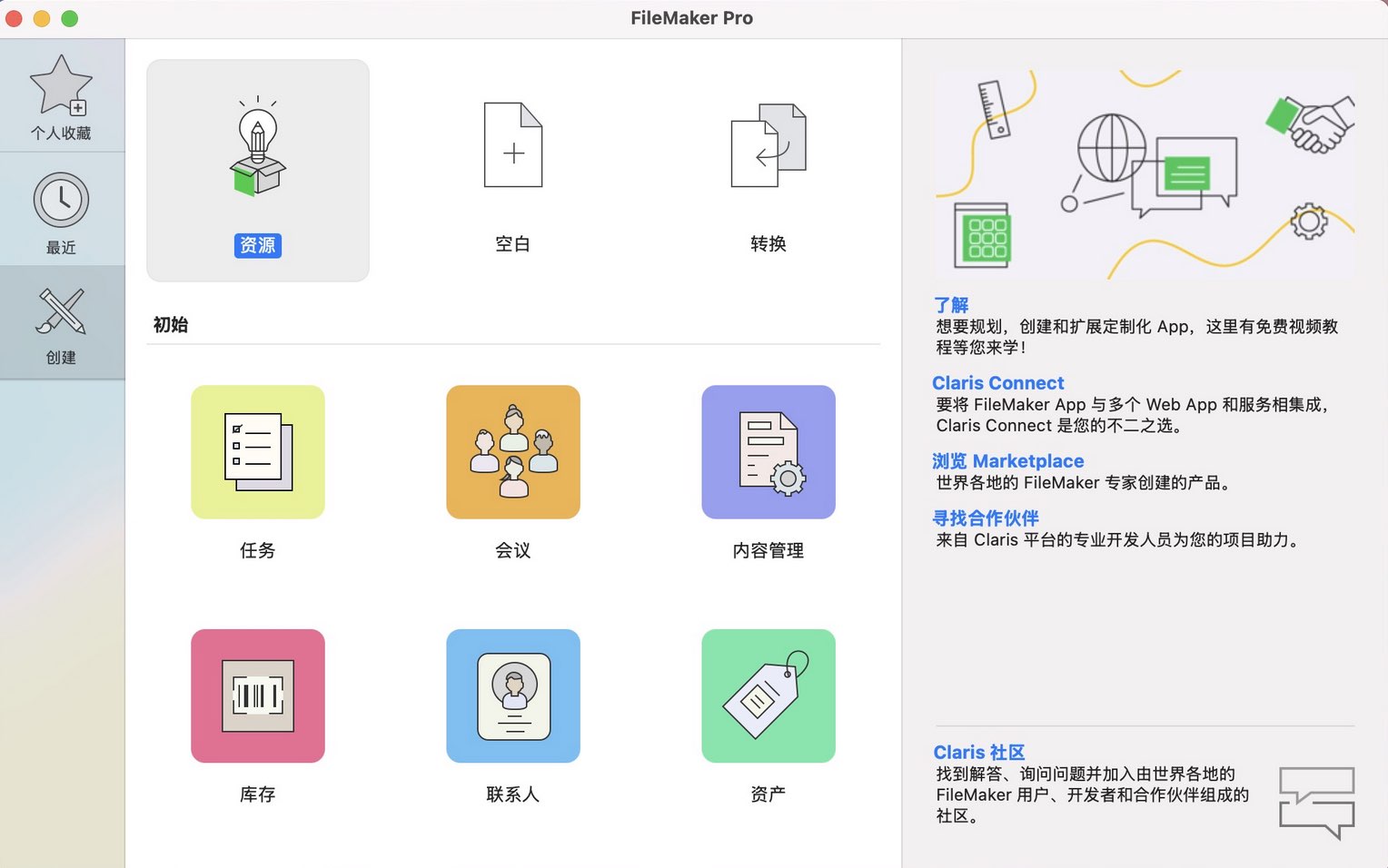Image resolution: width=1388 pixels, height=868 pixels.
Task: Click the 寻找合作伙伴 link
Action: [x=986, y=518]
